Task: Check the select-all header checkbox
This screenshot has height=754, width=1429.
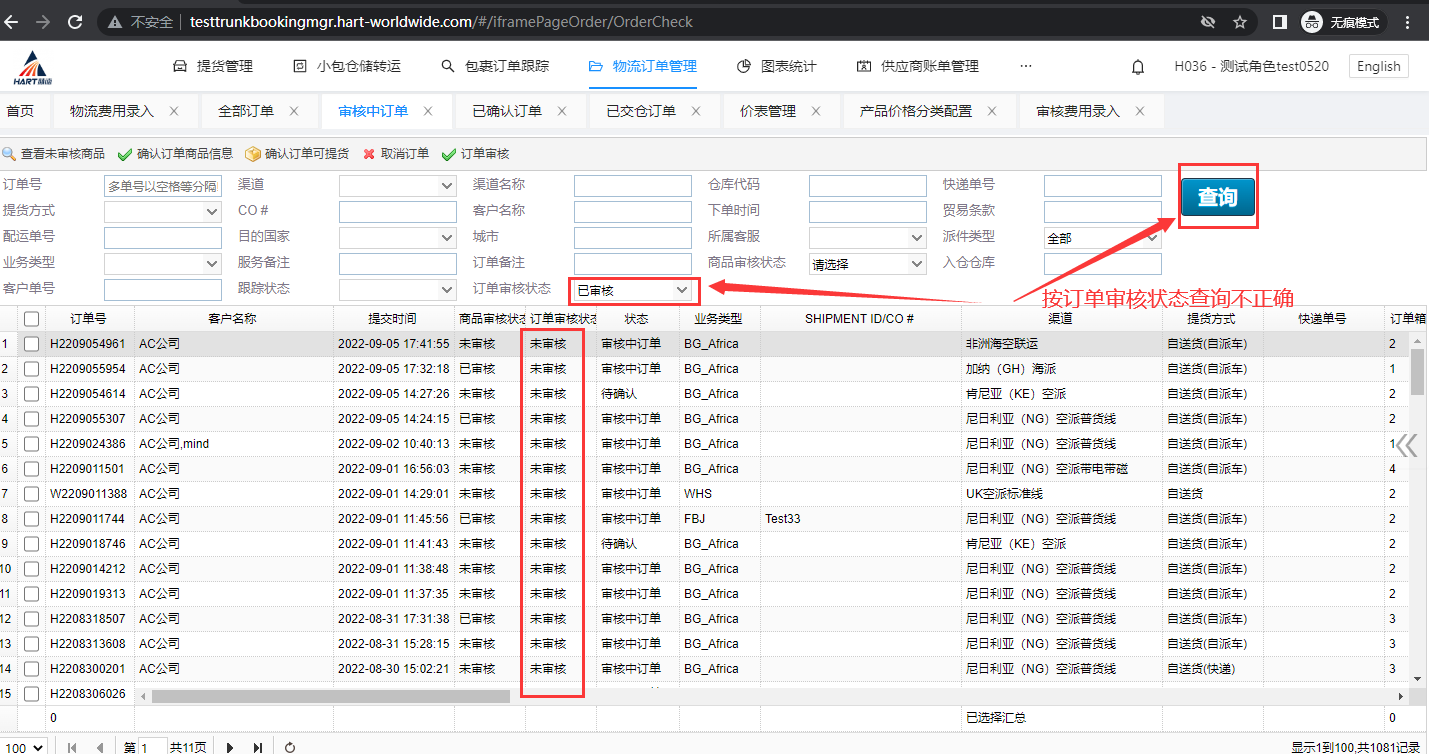Action: 32,319
